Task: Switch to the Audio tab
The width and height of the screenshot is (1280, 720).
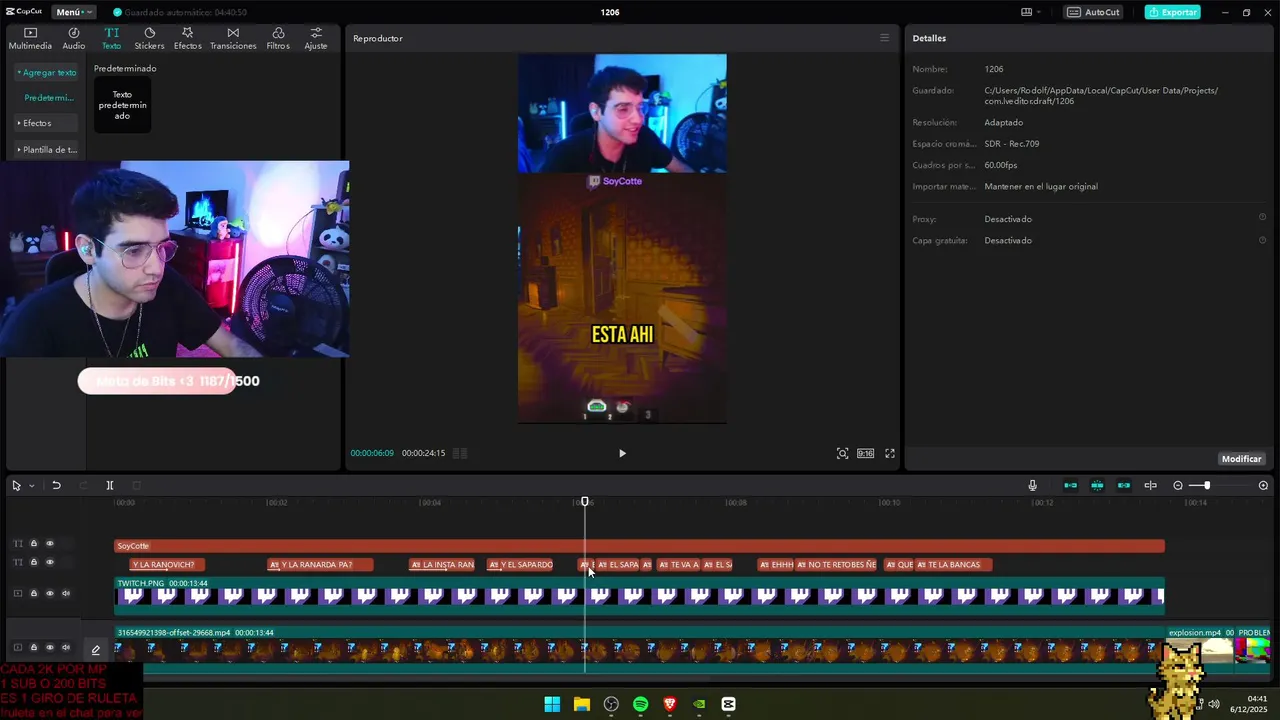Action: tap(74, 38)
